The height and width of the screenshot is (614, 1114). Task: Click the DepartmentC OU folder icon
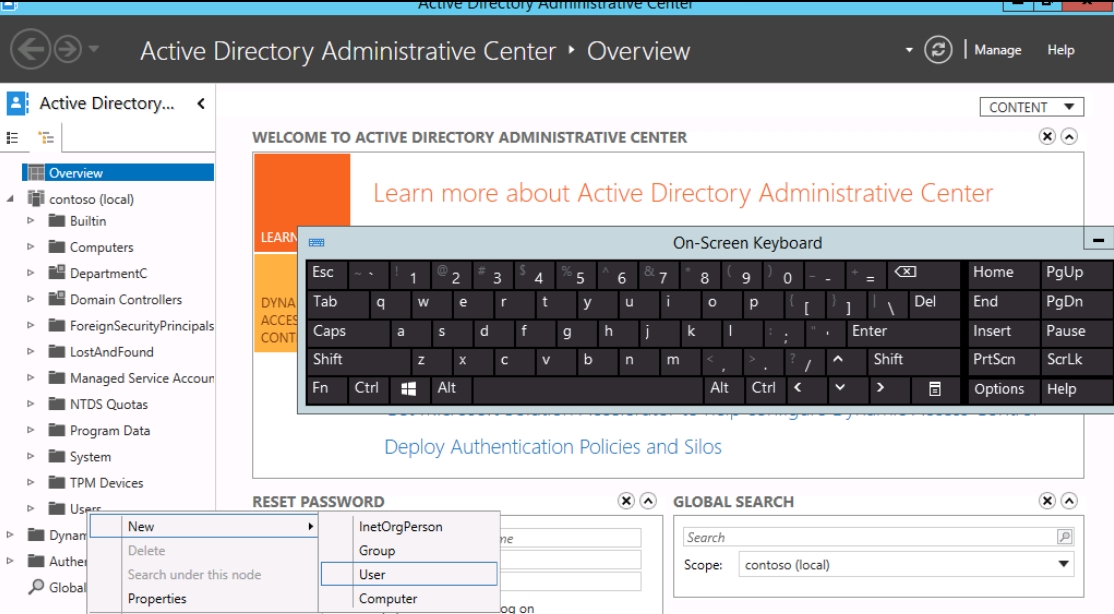pos(57,272)
